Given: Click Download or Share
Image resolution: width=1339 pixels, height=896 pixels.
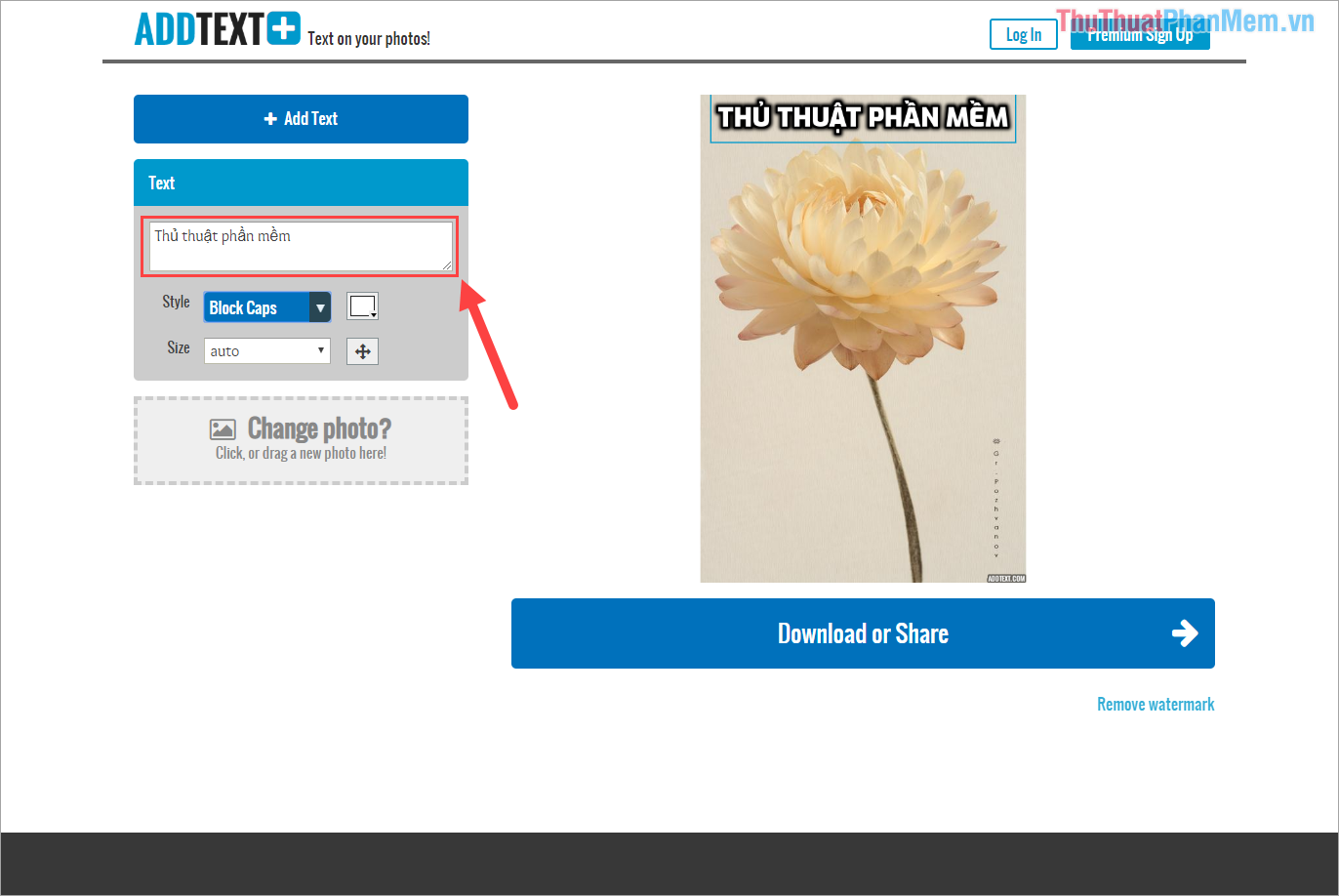Looking at the screenshot, I should tap(863, 633).
